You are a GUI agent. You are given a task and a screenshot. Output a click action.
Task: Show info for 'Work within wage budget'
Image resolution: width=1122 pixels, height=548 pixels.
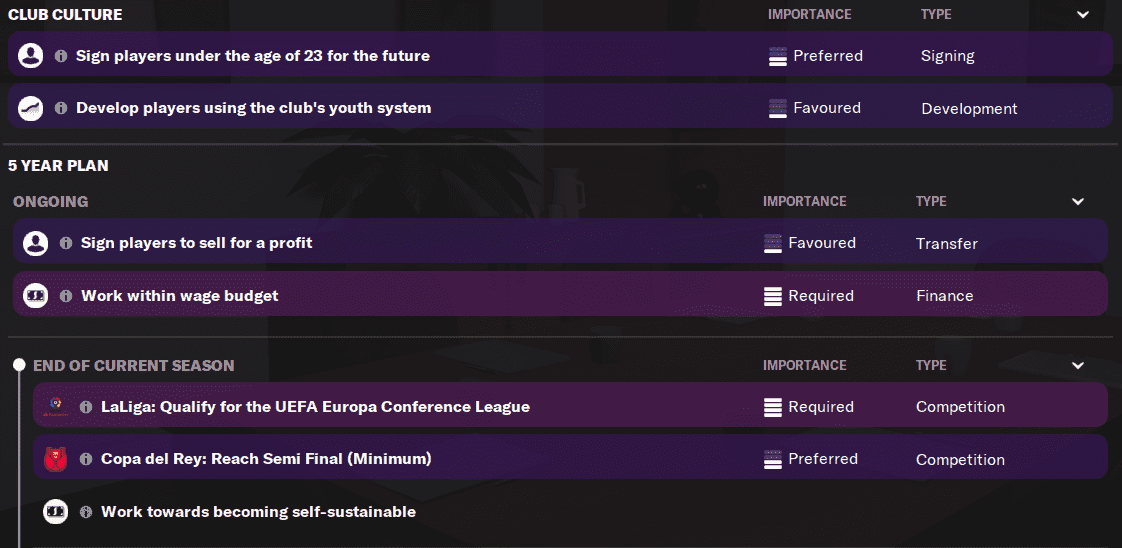[66, 296]
